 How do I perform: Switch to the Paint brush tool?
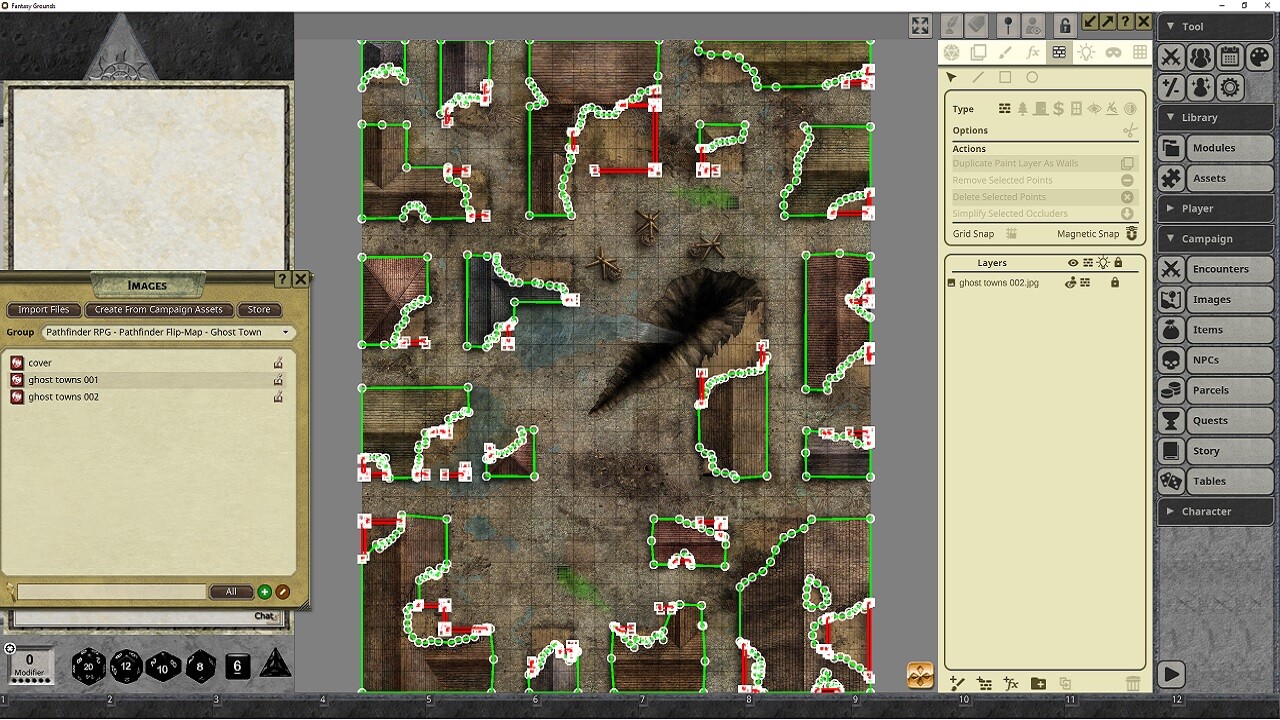point(1006,52)
